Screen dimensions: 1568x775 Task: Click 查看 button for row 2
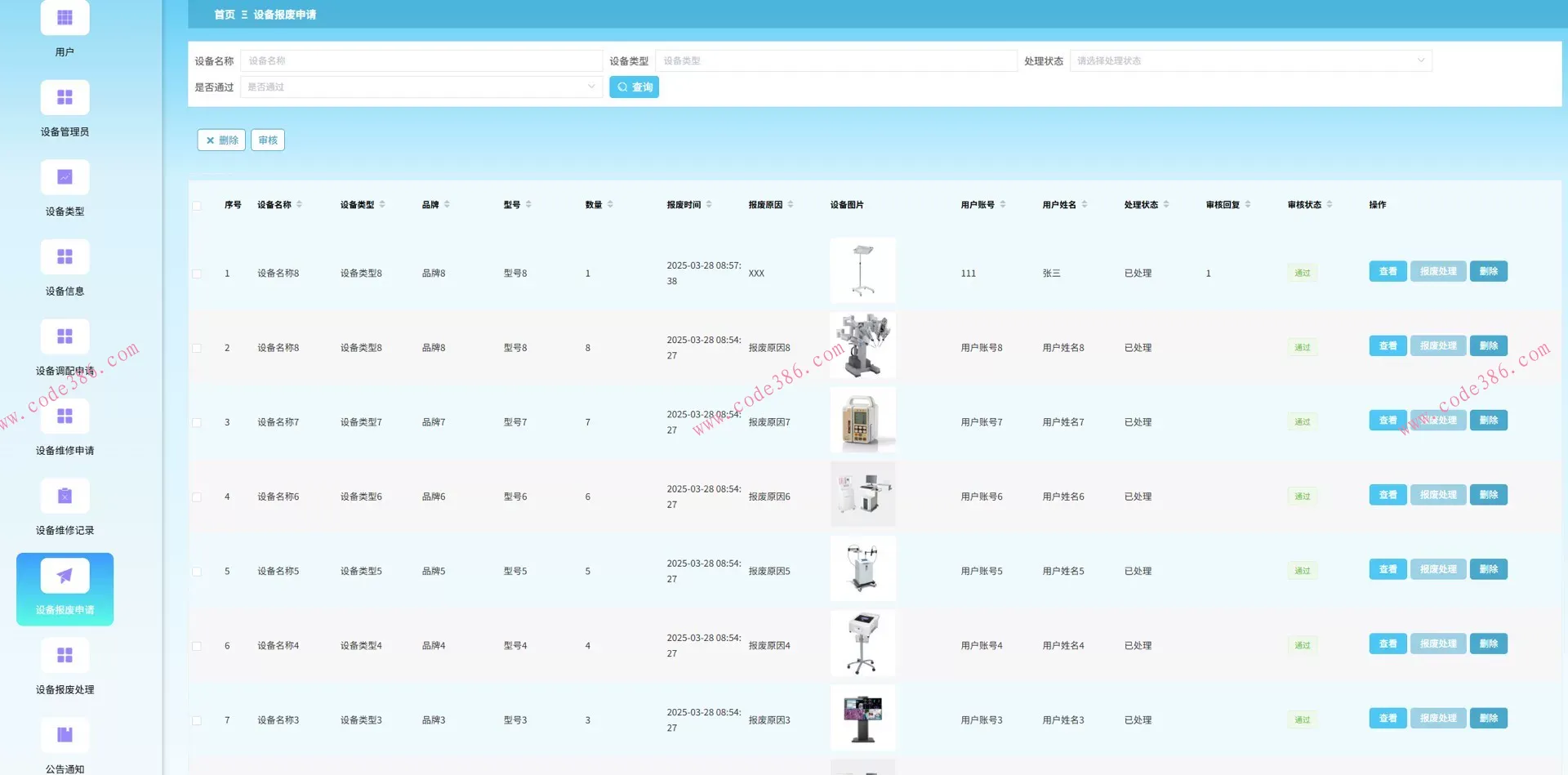1387,346
